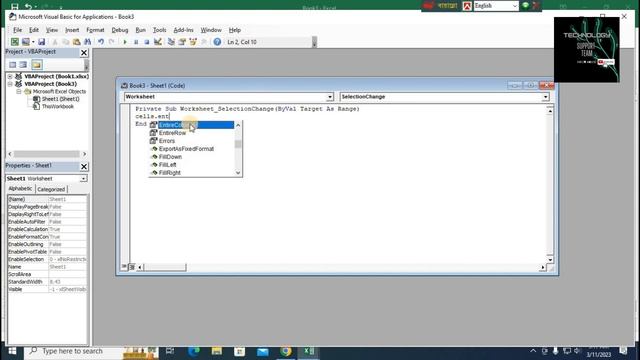Close the Project - VBAProject pane
Image resolution: width=640 pixels, height=360 pixels.
(84, 53)
